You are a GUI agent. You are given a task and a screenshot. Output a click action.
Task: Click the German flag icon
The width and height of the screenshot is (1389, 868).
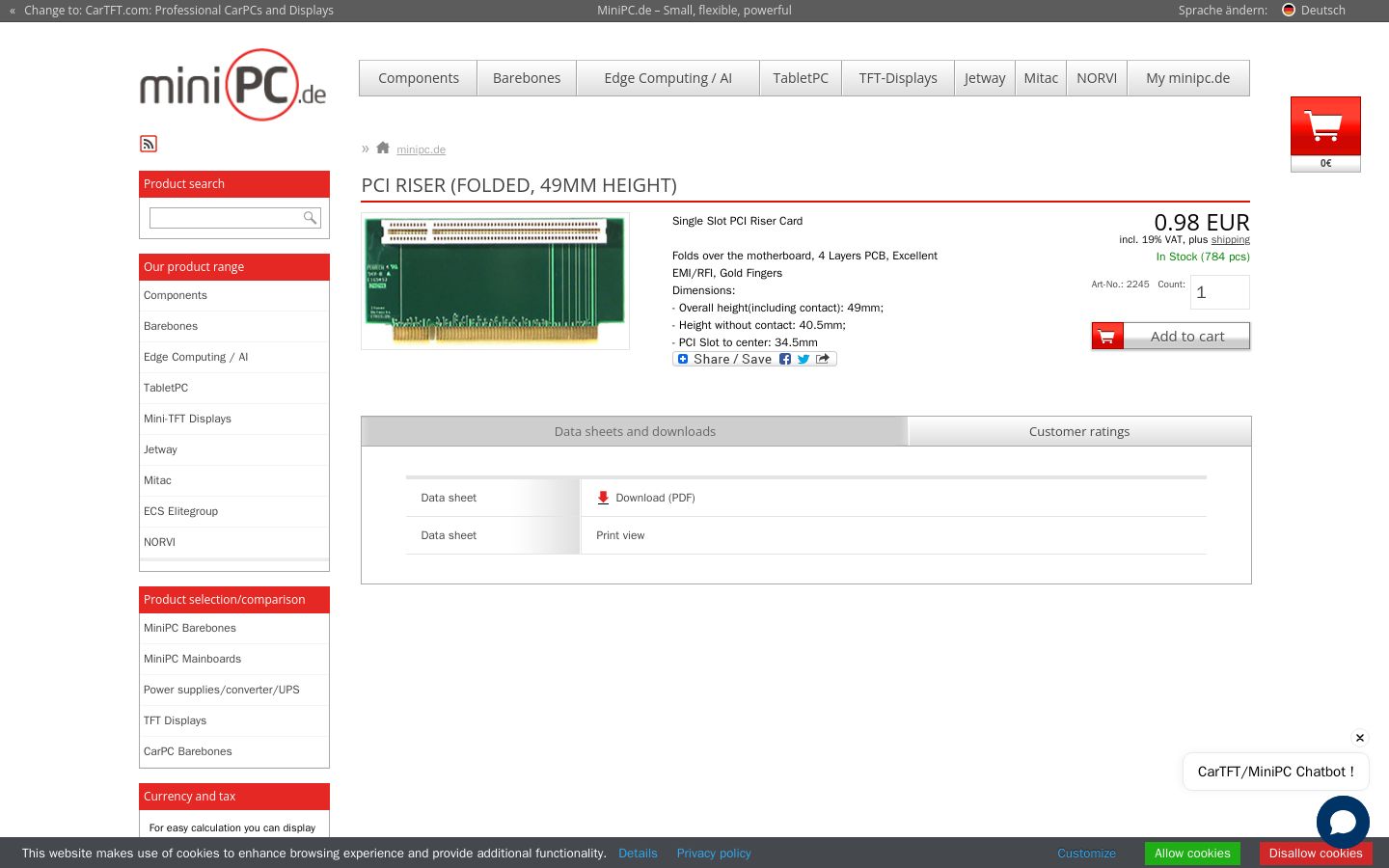[1289, 10]
